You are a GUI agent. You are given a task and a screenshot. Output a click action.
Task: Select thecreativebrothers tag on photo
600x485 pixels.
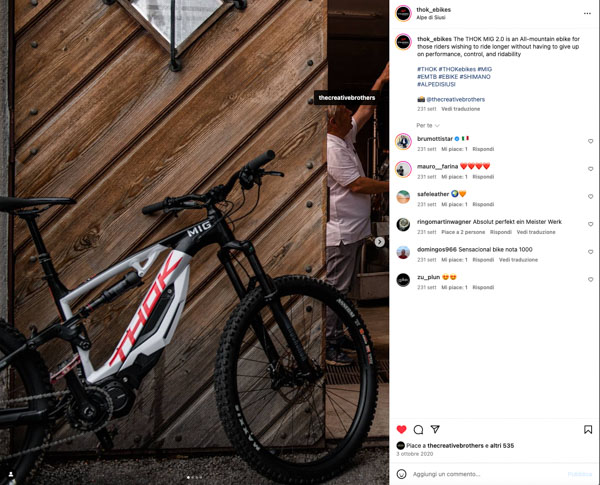347,98
